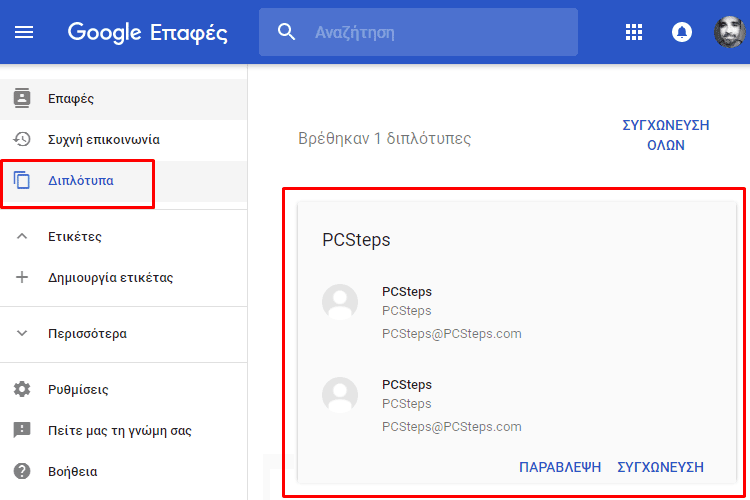Click the Βοήθεια help icon
This screenshot has height=500, width=750.
[22, 471]
